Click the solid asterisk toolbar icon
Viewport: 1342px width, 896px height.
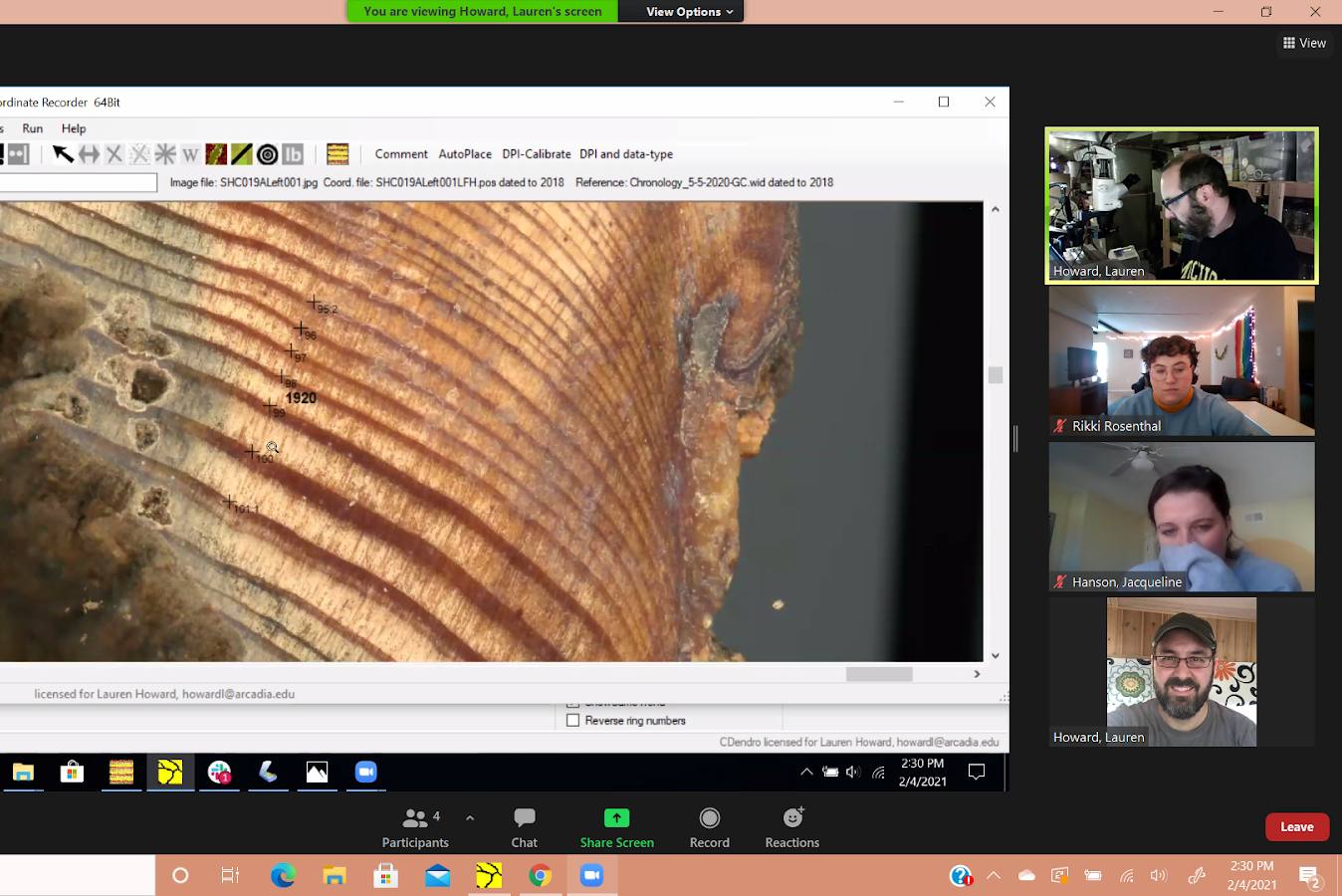165,154
